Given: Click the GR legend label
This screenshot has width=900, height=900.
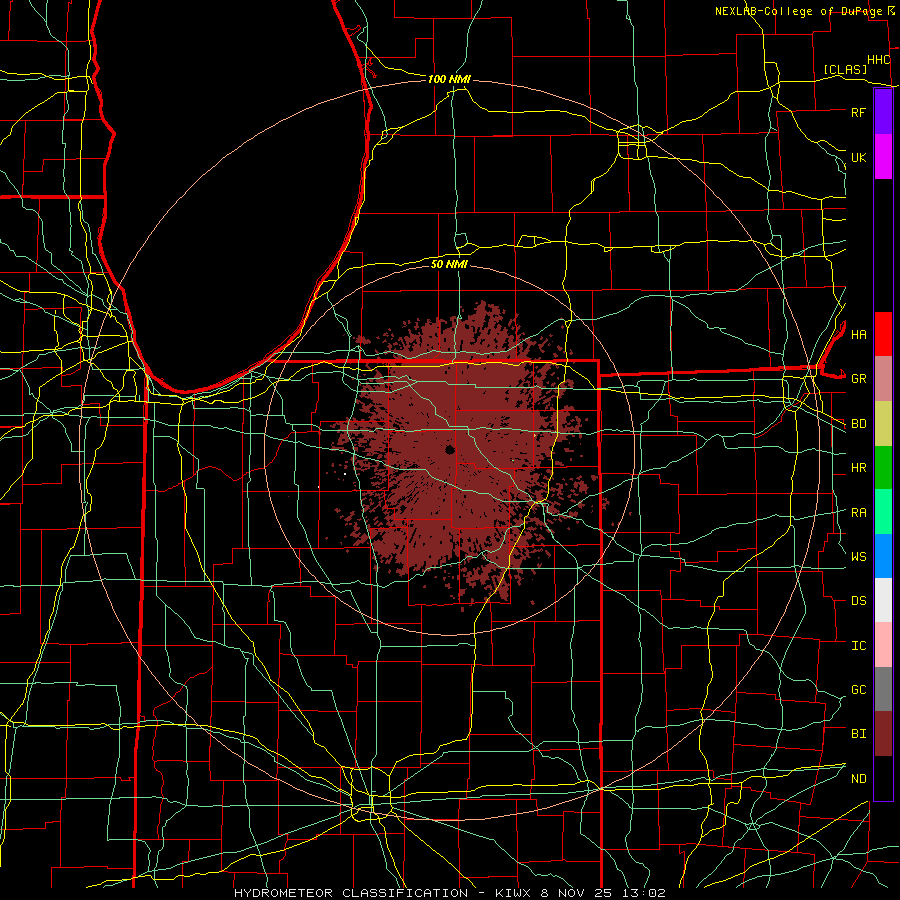Looking at the screenshot, I should [858, 379].
